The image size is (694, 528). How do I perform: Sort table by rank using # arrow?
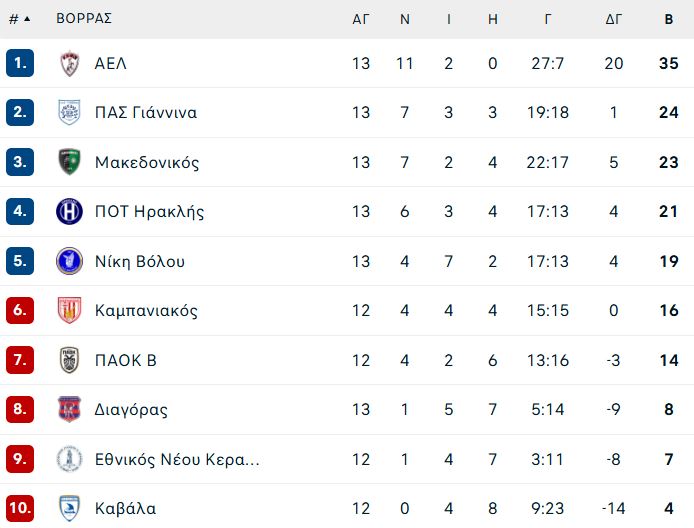tap(19, 19)
